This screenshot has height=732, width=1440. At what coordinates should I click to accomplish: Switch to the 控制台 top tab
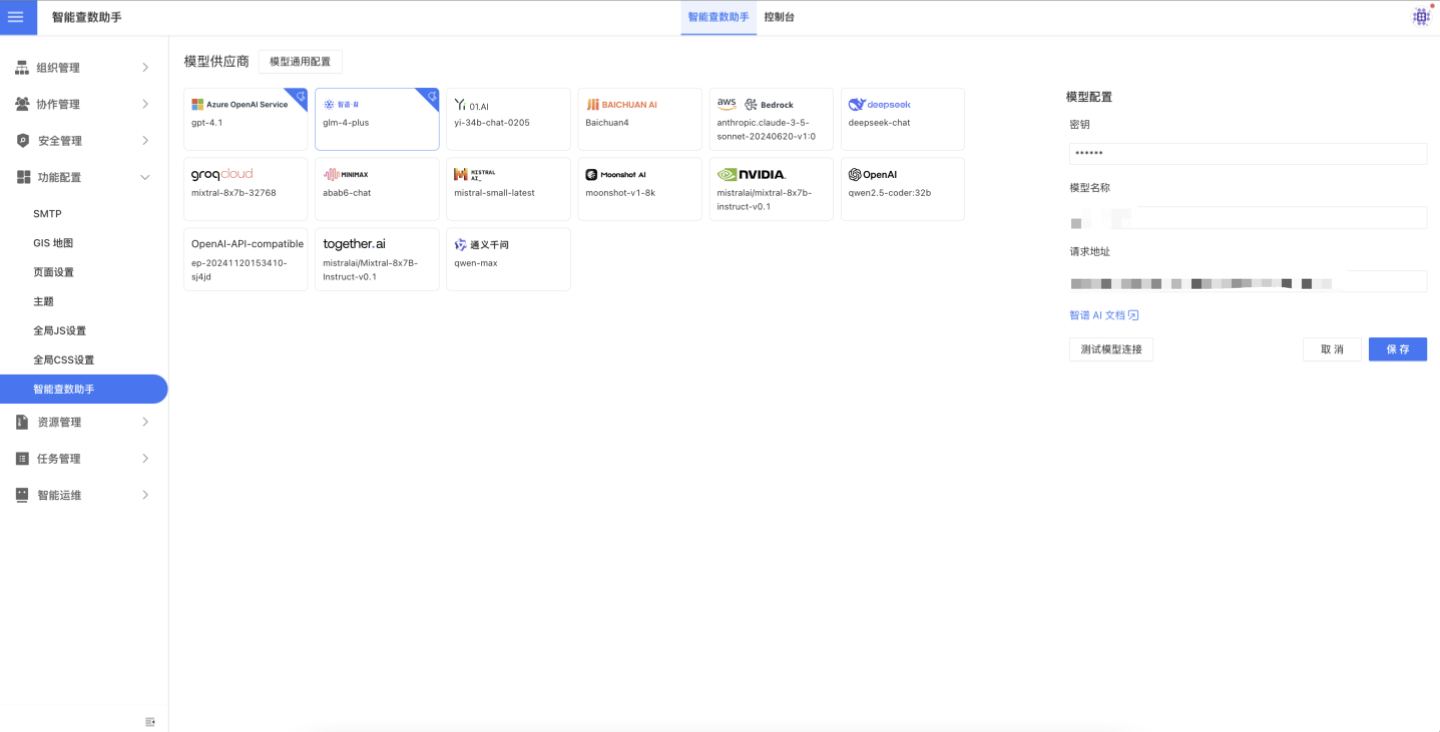tap(779, 18)
